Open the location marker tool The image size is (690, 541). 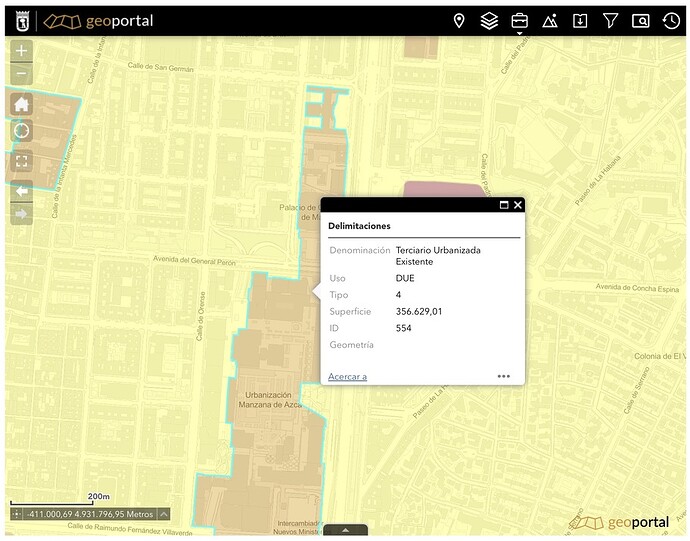pyautogui.click(x=459, y=21)
